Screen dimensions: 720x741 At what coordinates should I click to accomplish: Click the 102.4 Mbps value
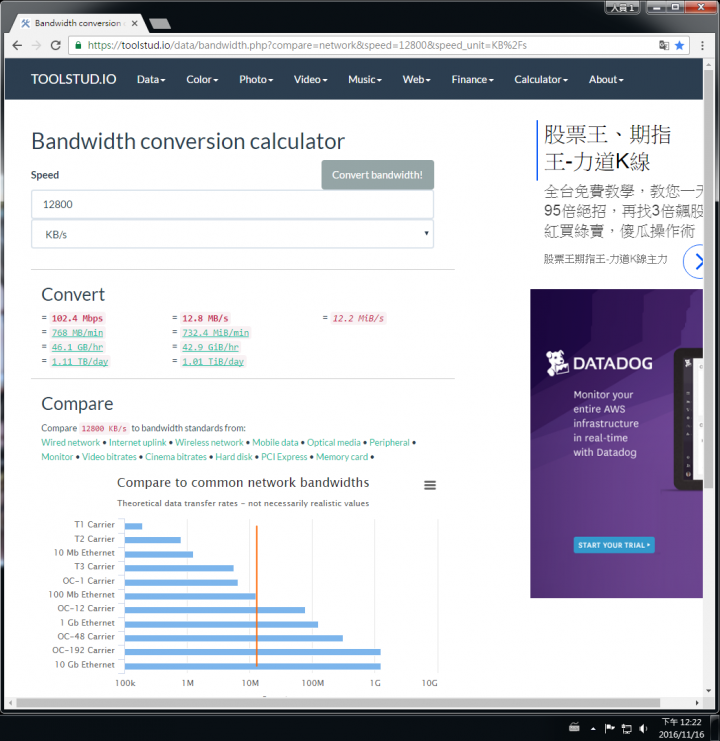pyautogui.click(x=77, y=318)
